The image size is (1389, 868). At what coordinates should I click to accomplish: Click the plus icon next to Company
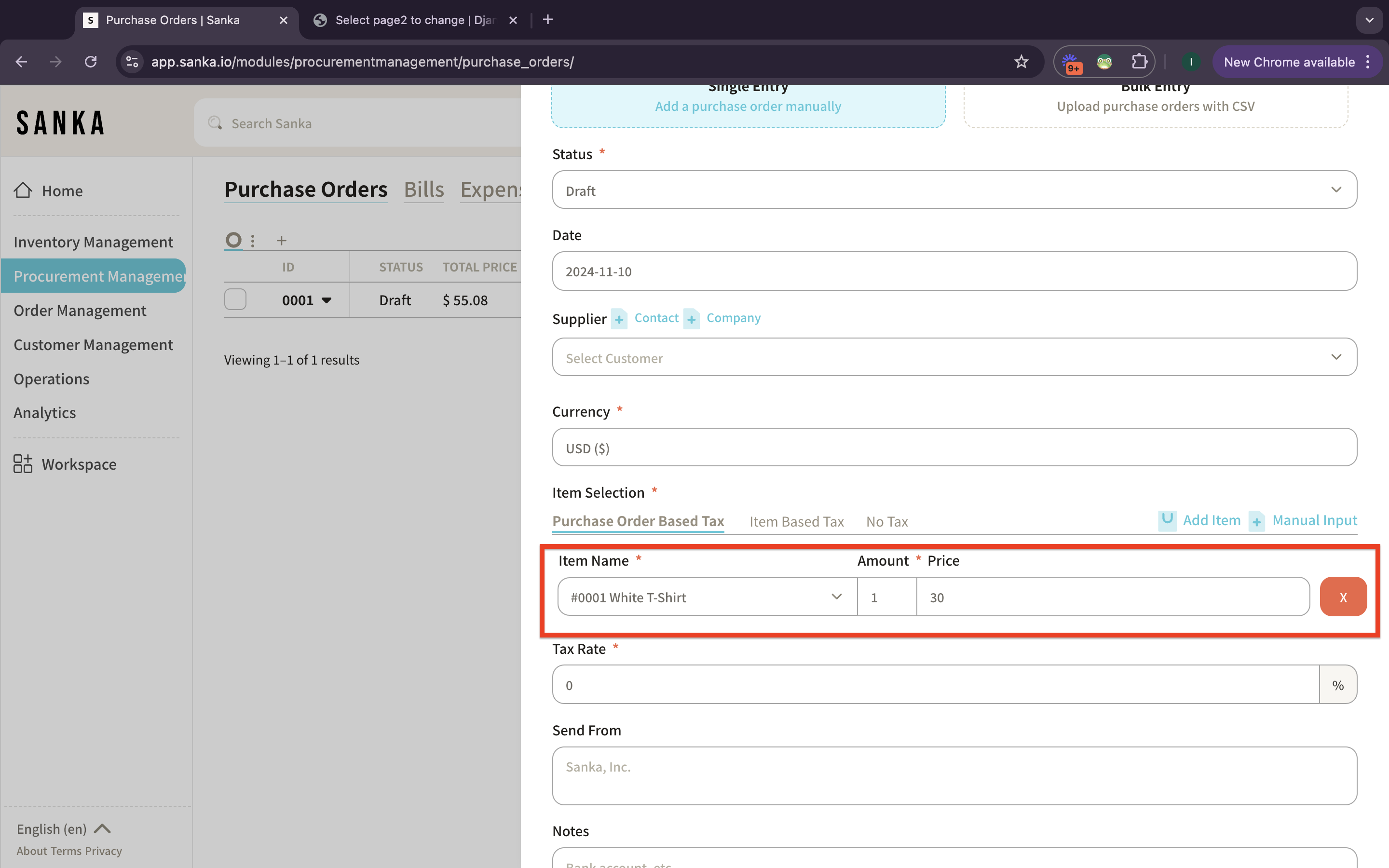(x=691, y=319)
